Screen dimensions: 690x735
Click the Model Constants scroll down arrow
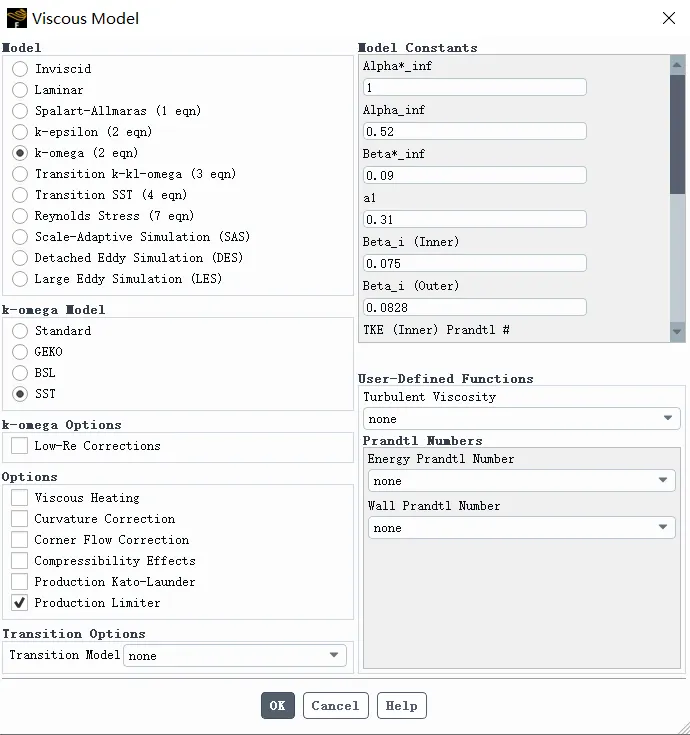tap(677, 331)
